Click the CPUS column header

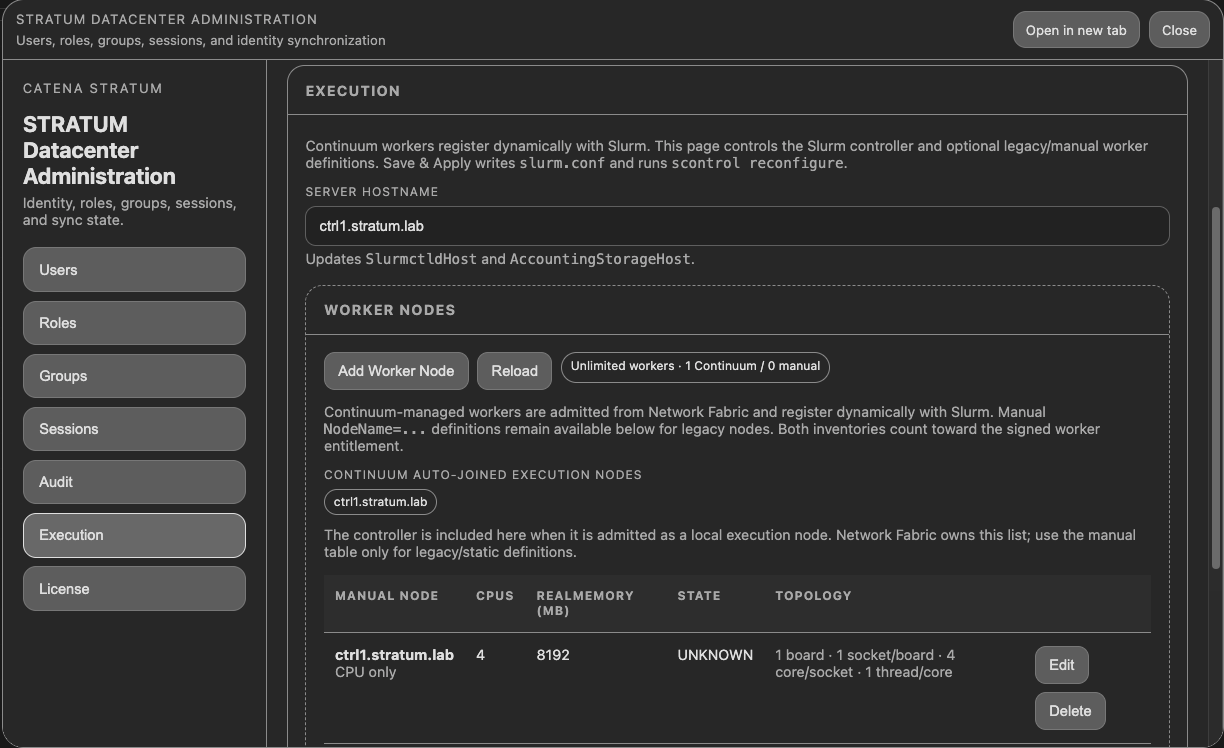click(495, 596)
